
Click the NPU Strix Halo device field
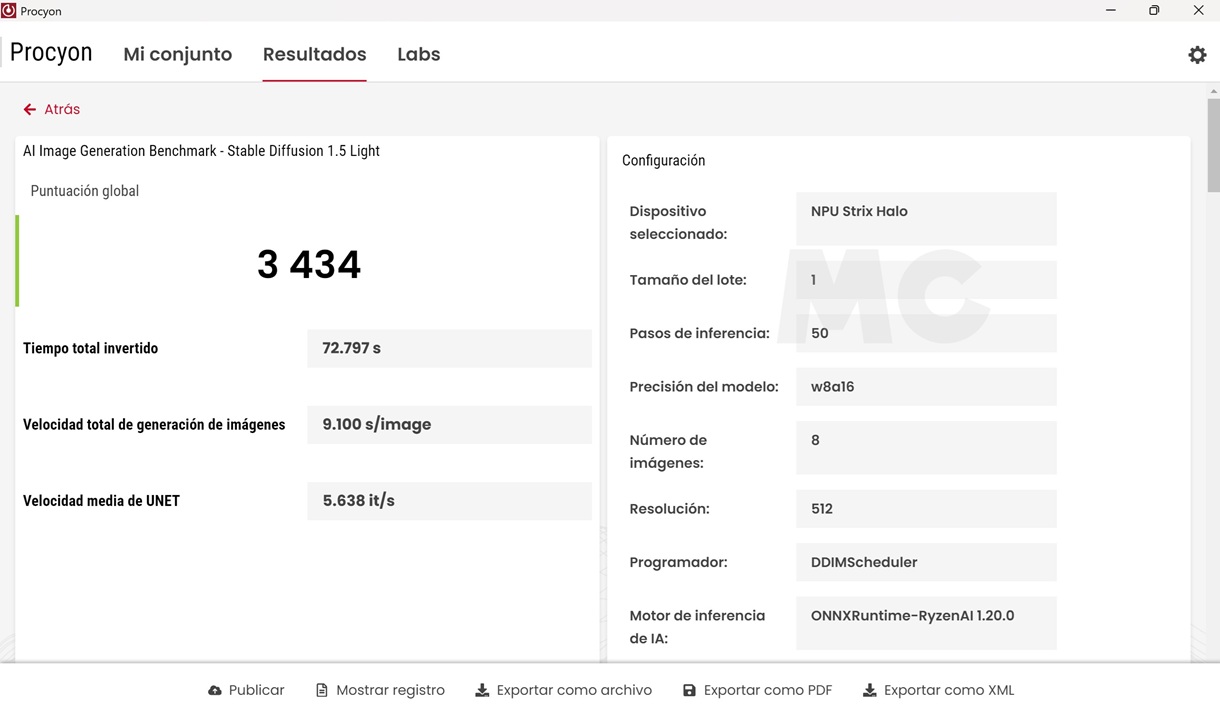click(x=925, y=218)
